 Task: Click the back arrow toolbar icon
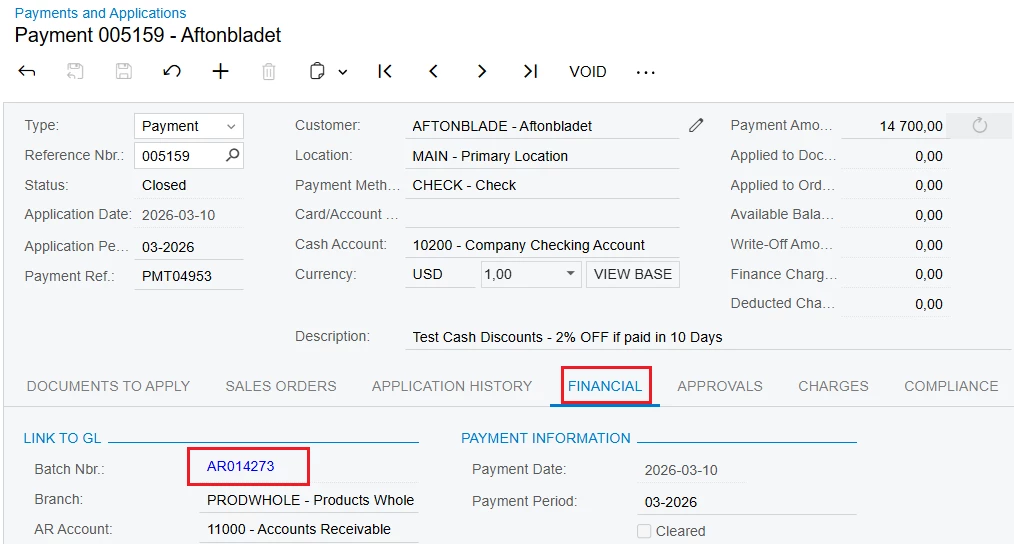(27, 71)
